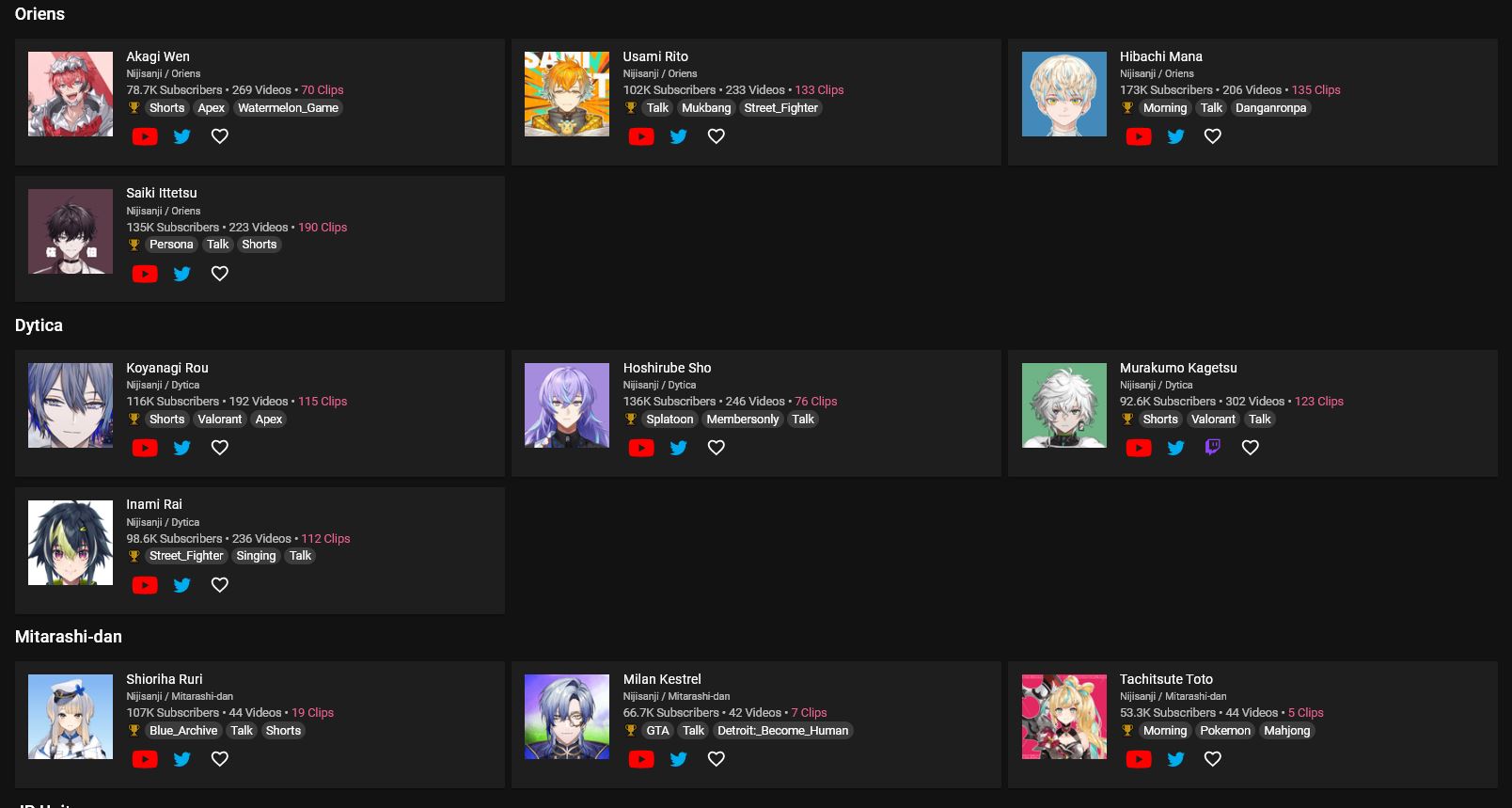The width and height of the screenshot is (1512, 808).
Task: Open Hibachi Mana's YouTube icon
Action: [x=1138, y=136]
